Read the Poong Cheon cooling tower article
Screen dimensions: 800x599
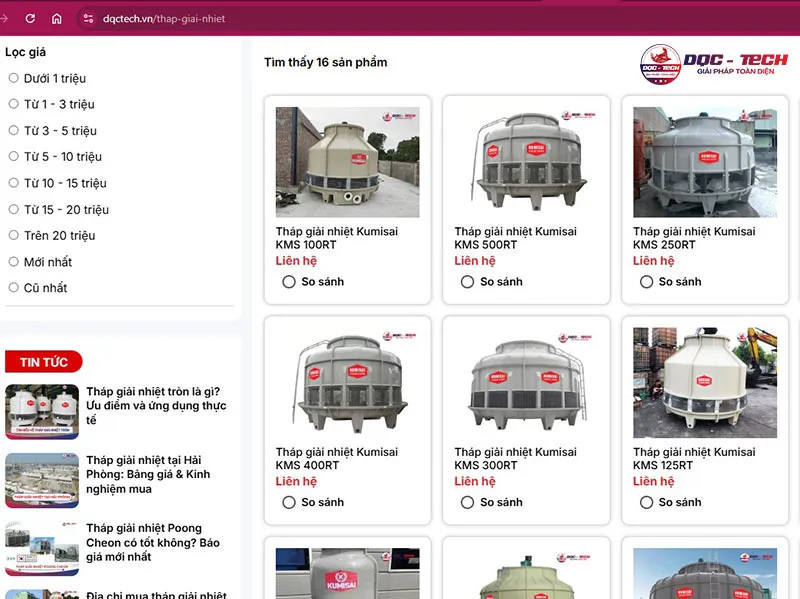coord(153,542)
